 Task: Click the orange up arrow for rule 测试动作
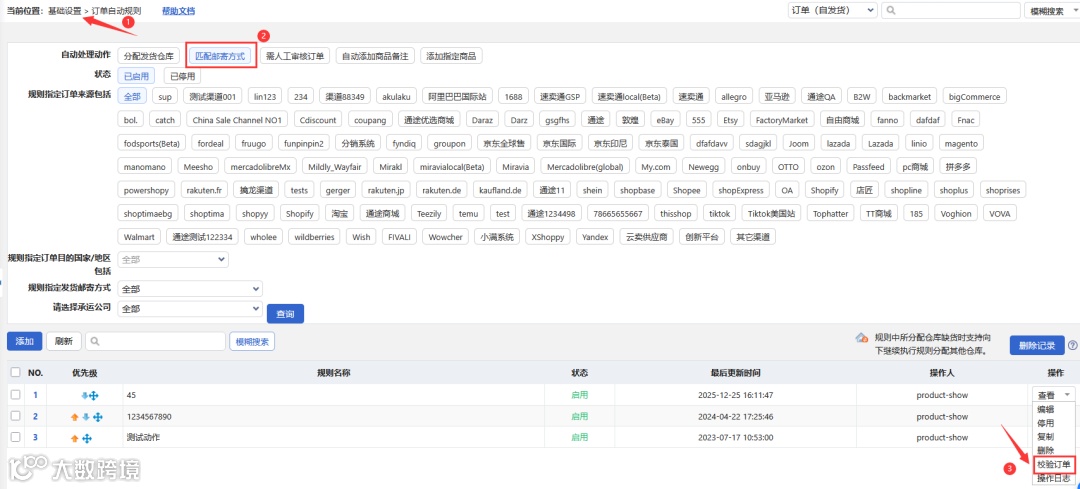click(x=74, y=439)
